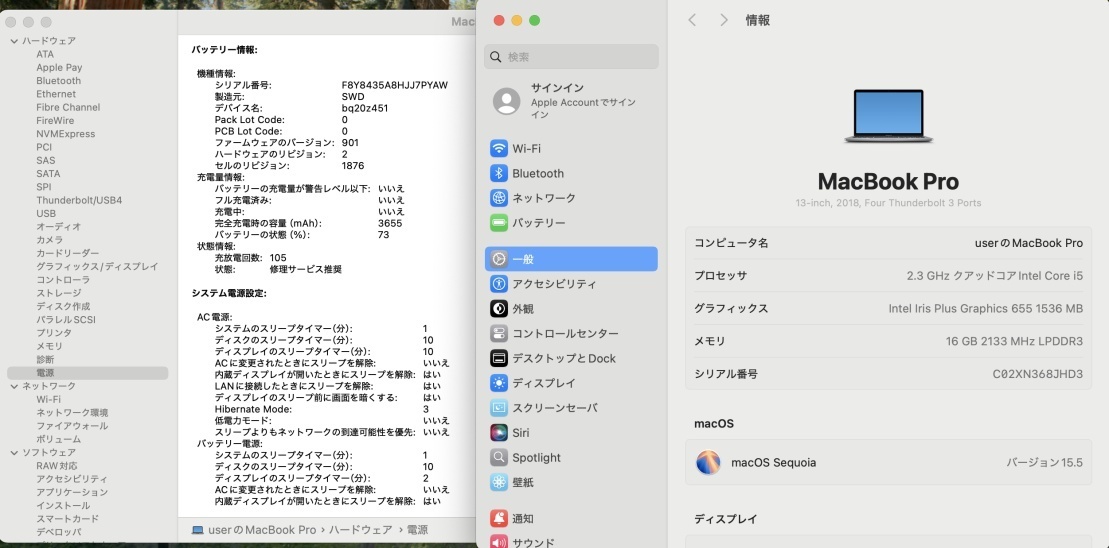Image resolution: width=1109 pixels, height=548 pixels.
Task: Click the サインイン Apple Account entry
Action: click(x=571, y=100)
